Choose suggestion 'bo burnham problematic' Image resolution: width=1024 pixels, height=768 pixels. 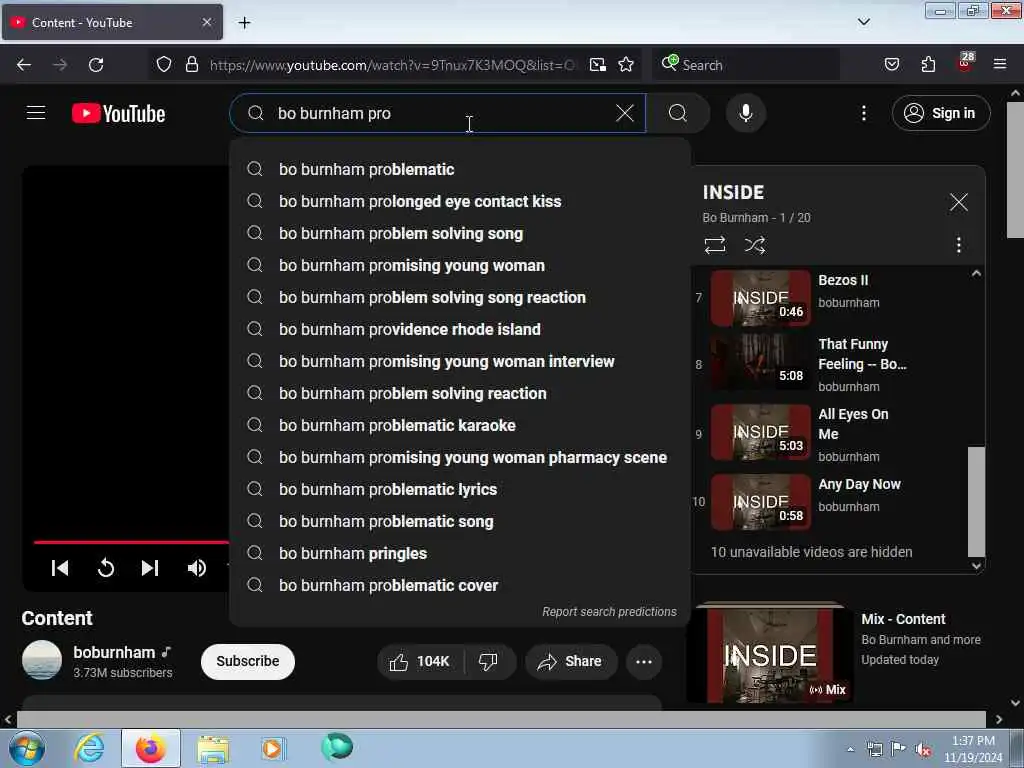tap(460, 169)
